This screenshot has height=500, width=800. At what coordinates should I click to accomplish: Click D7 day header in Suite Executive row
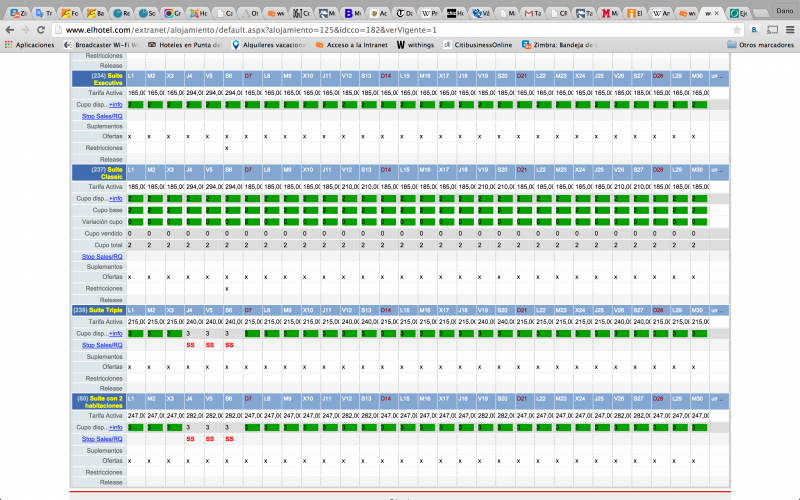pos(248,76)
